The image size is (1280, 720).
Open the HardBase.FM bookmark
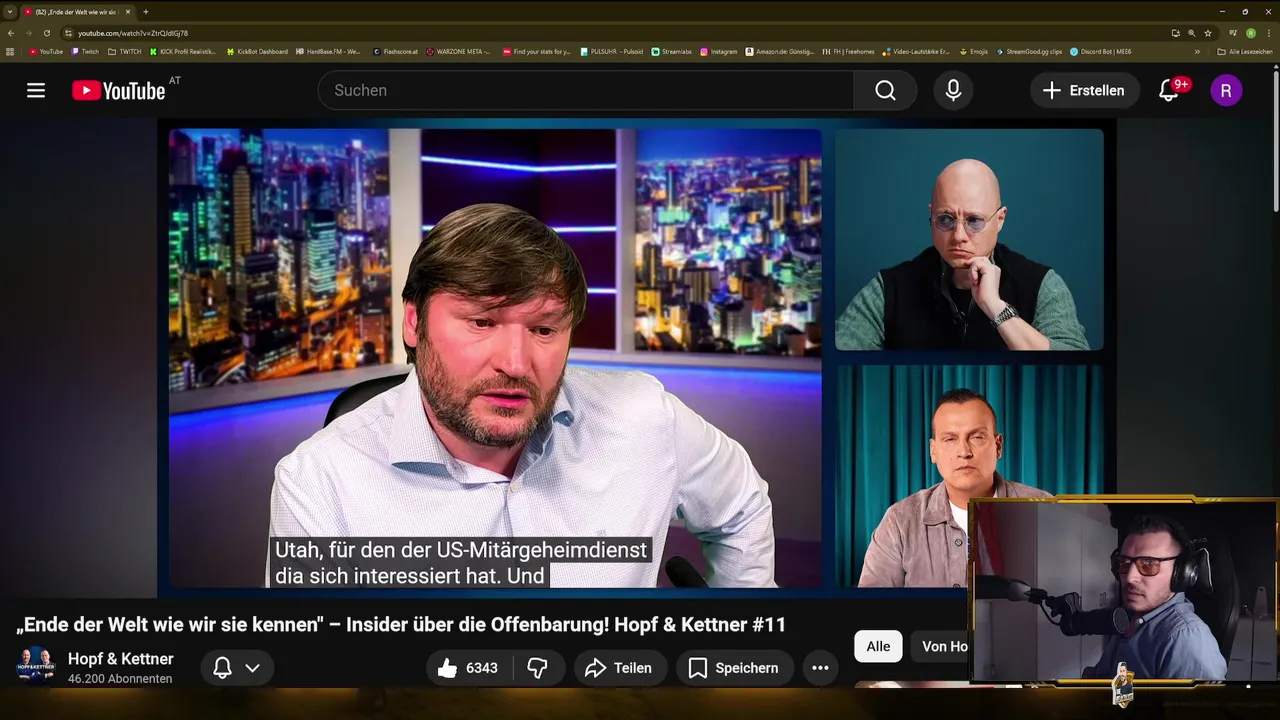tap(328, 52)
